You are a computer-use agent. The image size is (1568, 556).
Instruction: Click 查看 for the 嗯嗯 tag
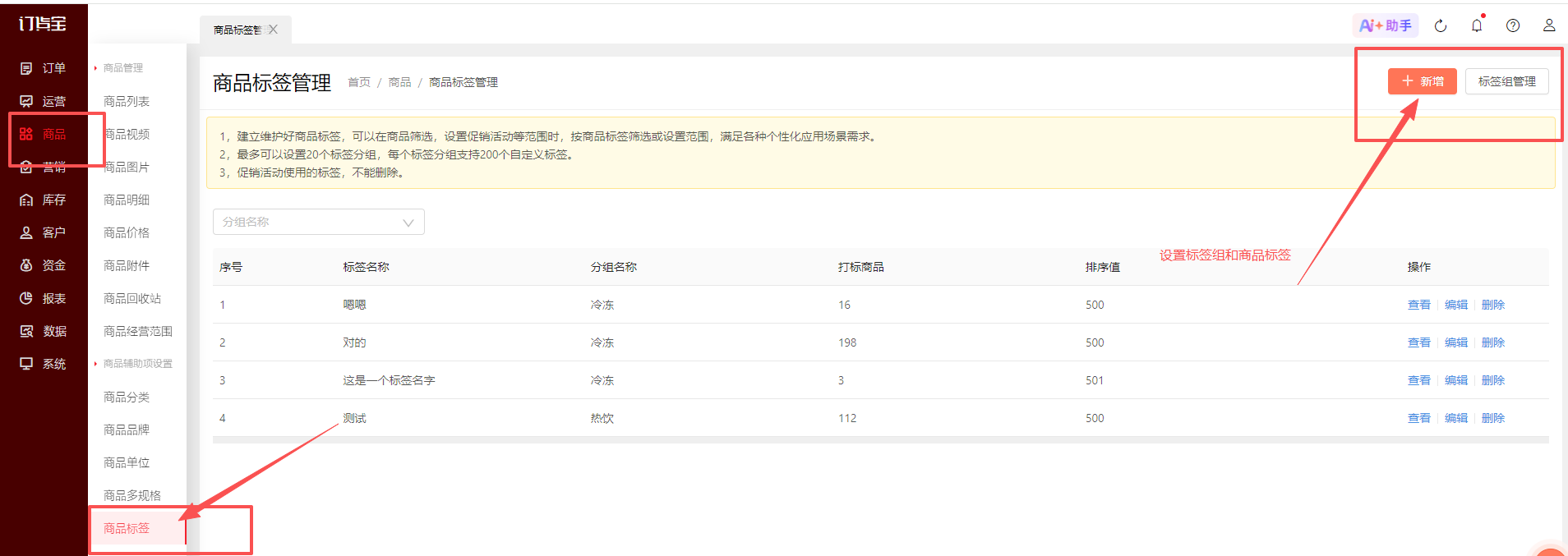(1419, 305)
